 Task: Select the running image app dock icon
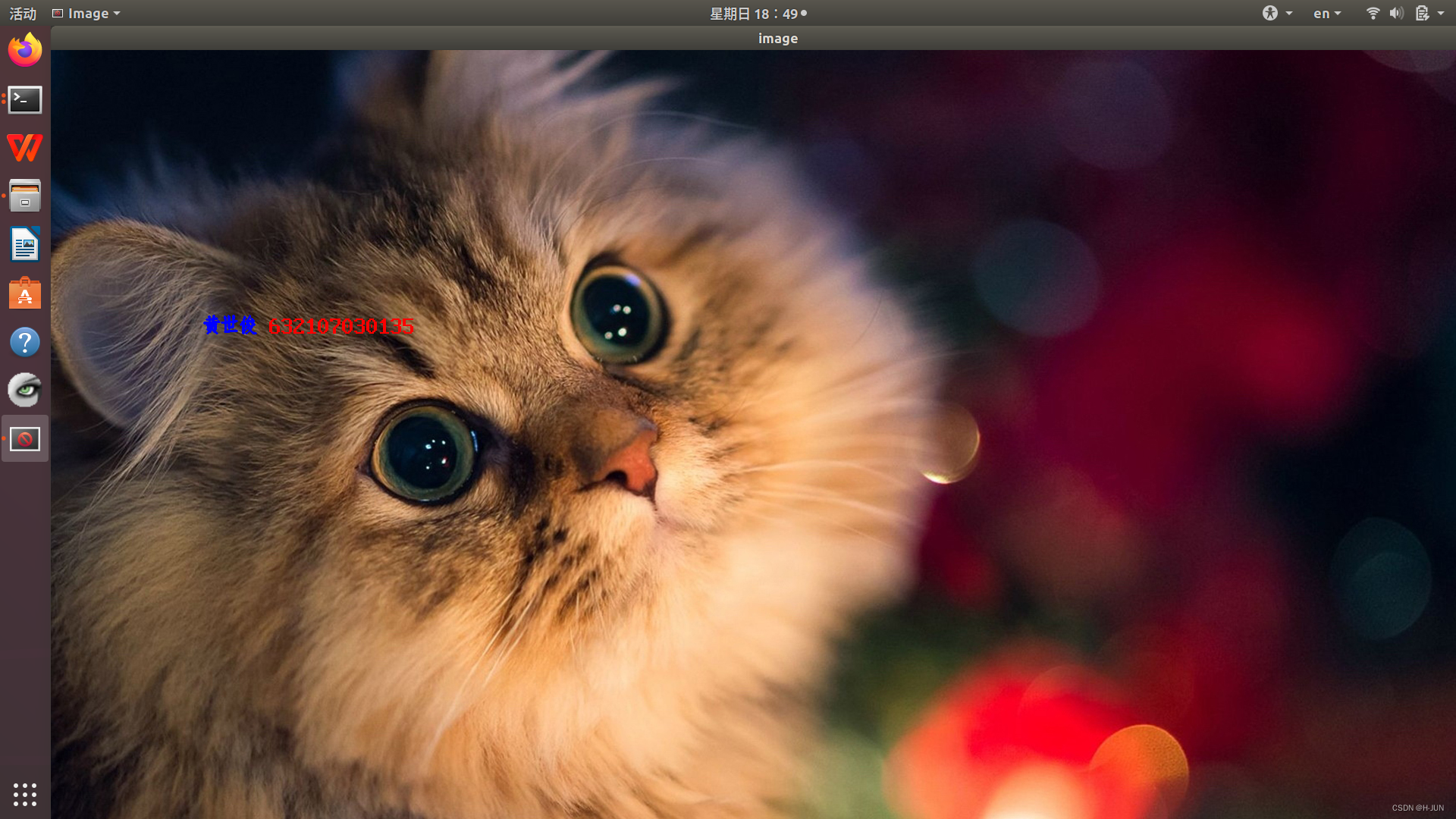tap(25, 439)
